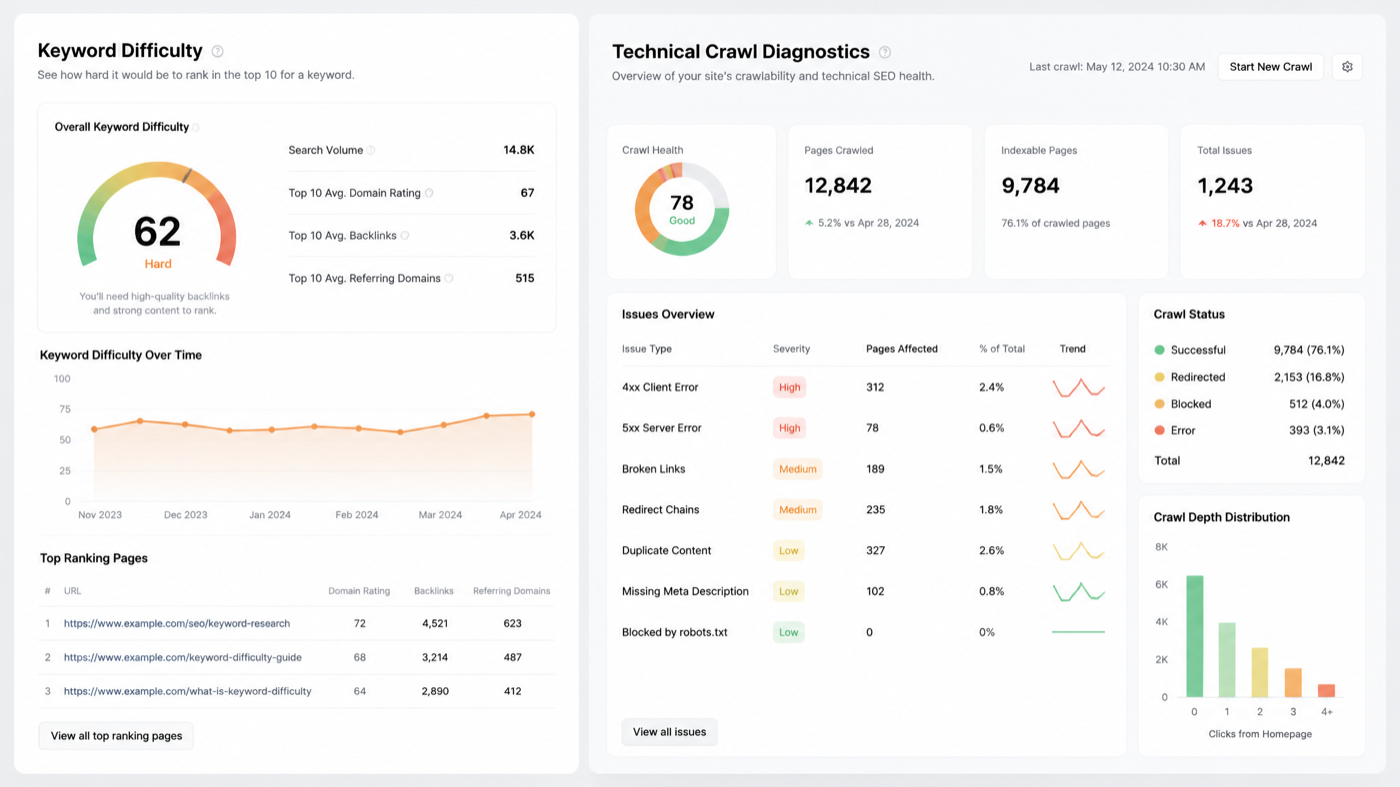Click the 2,153 (16.8%) Redirected value
Viewport: 1400px width, 787px height.
click(x=1309, y=377)
